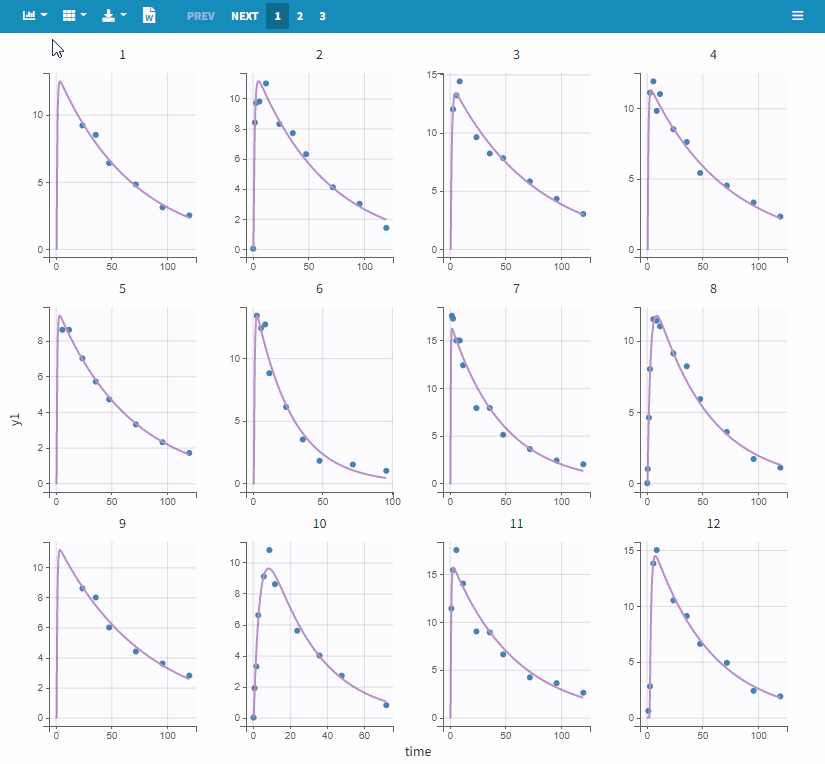Go to the NEXT page
Screen dimensions: 825x764
coord(244,16)
